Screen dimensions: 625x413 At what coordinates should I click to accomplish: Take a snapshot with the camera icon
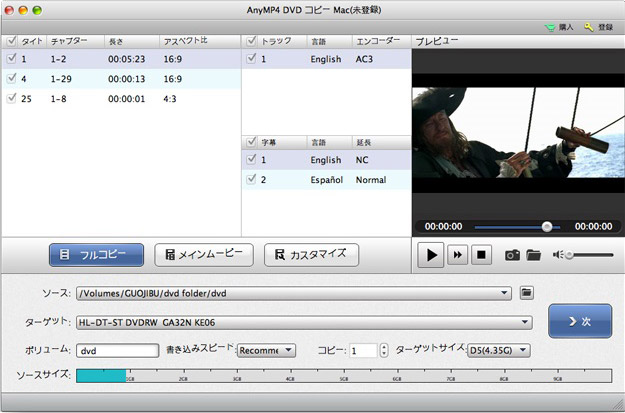pos(512,255)
